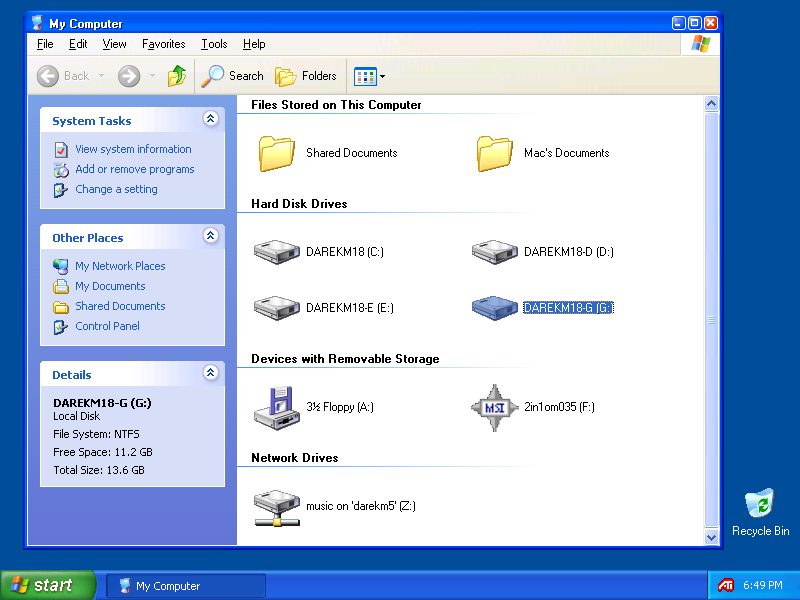The width and height of the screenshot is (800, 600).
Task: Collapse the System Tasks panel
Action: [211, 119]
